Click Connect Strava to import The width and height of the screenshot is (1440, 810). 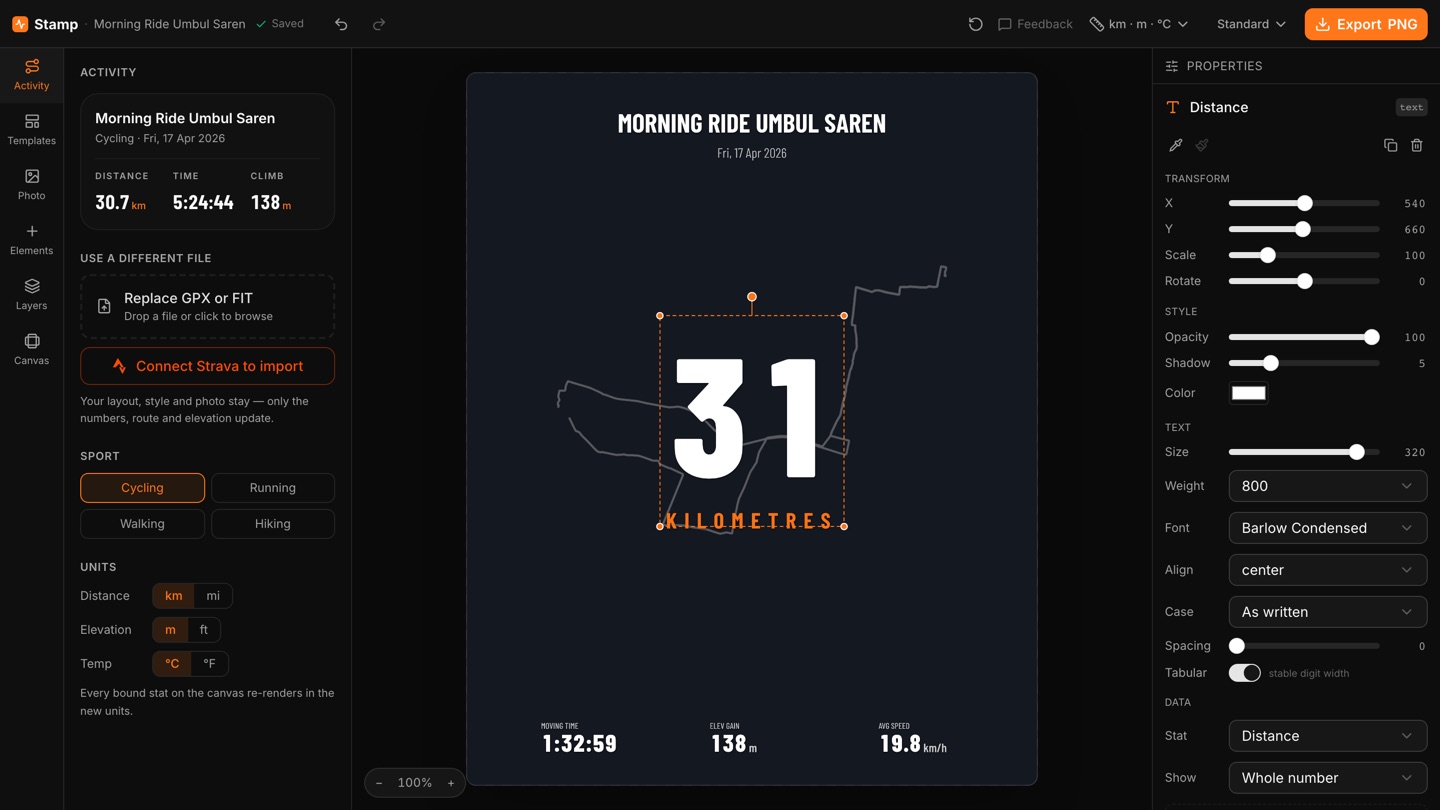point(207,366)
